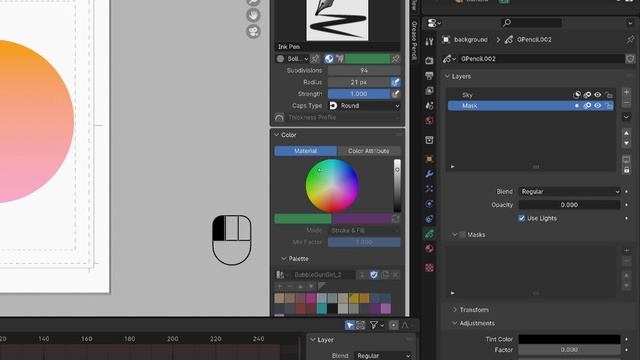Move the layer up in list
Image resolution: width=640 pixels, height=360 pixels.
627,133
